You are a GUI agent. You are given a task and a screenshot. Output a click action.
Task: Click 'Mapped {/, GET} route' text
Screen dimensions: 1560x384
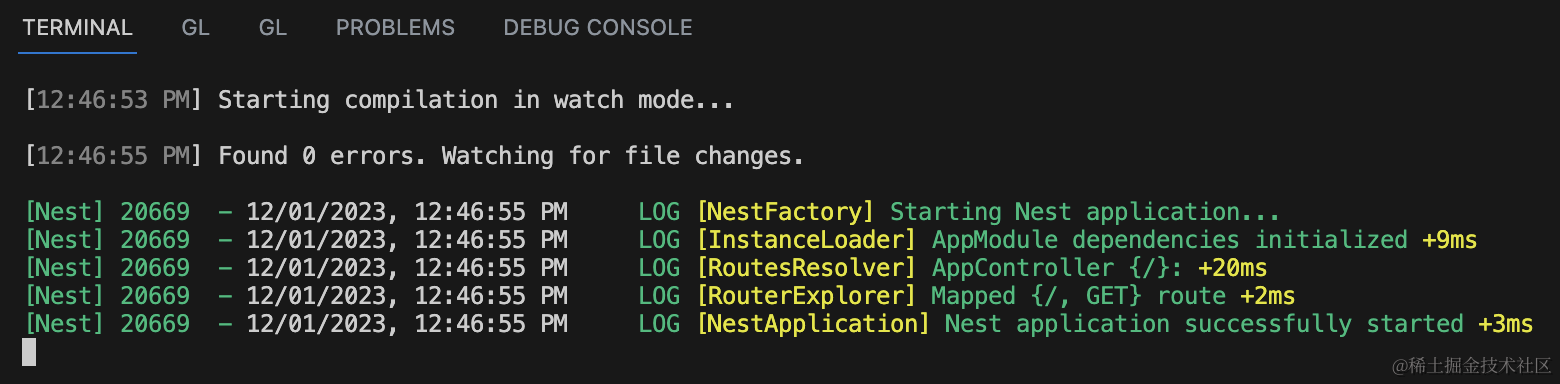click(1078, 296)
